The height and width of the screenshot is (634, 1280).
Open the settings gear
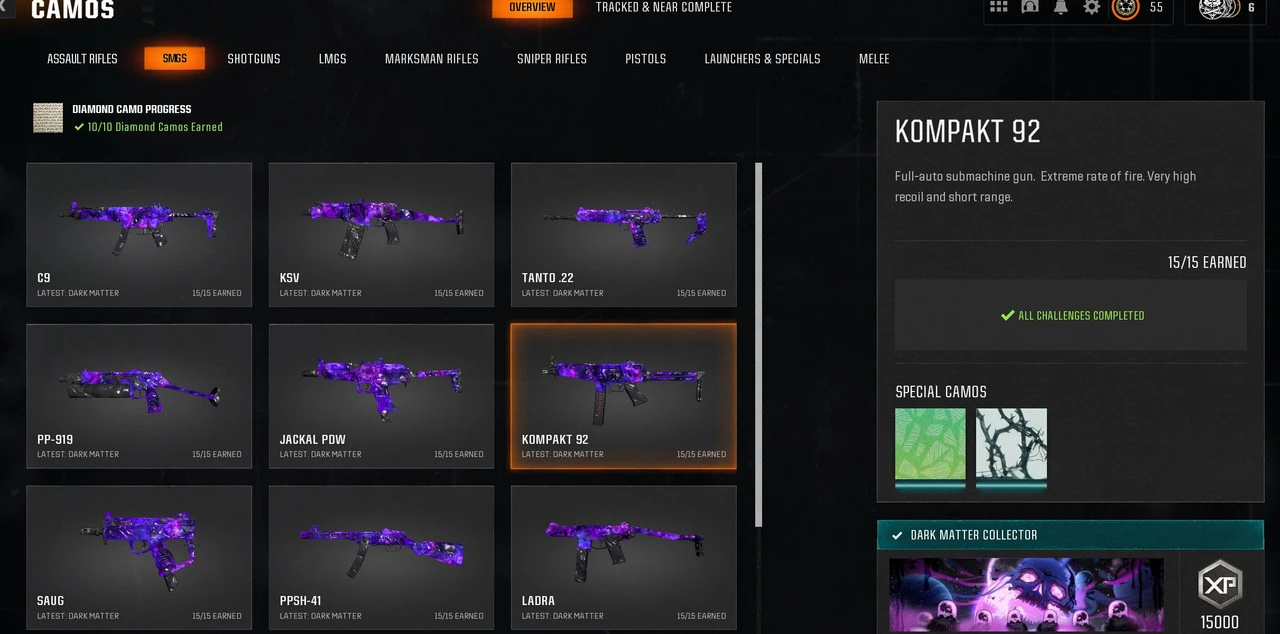click(1092, 7)
